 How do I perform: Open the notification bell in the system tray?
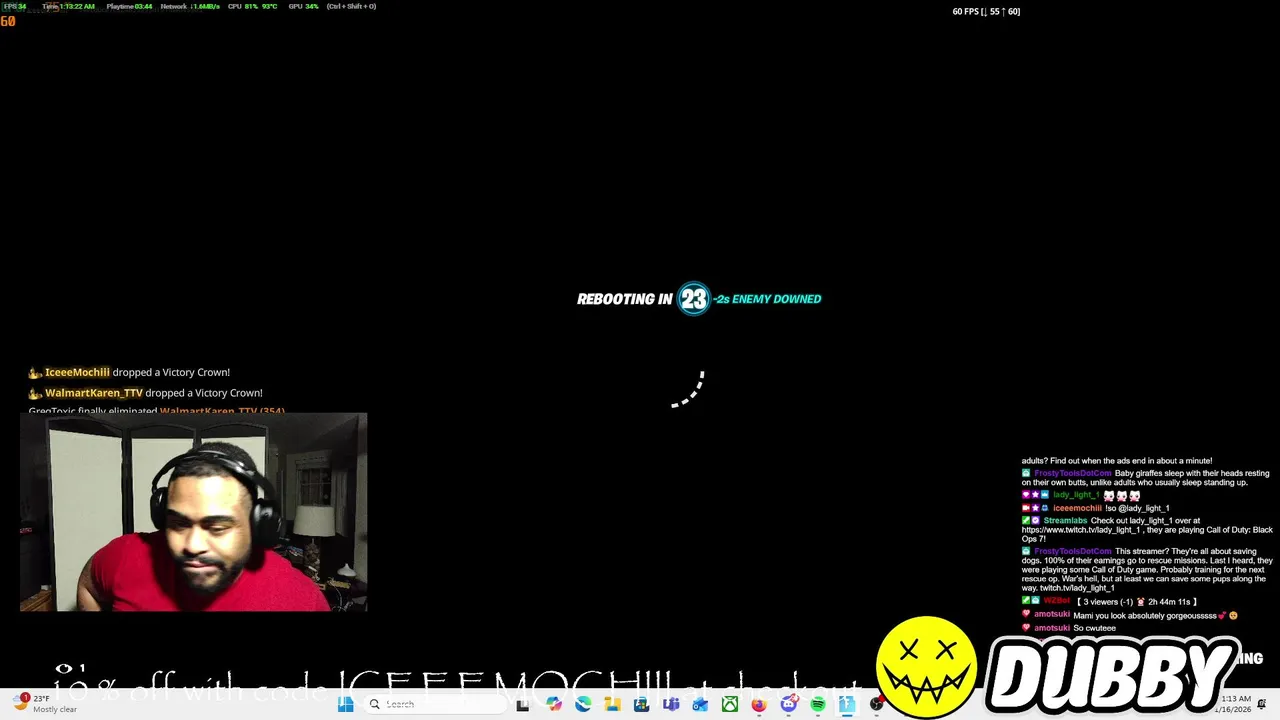coord(1262,704)
